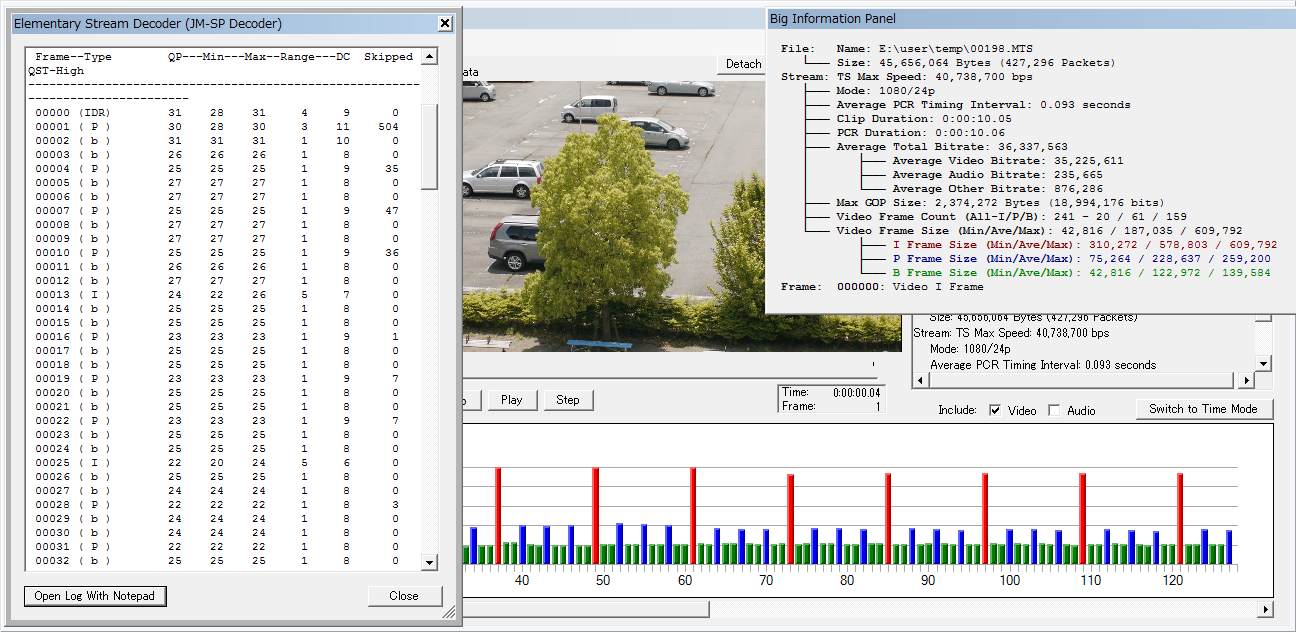Click the decoder log scroll-up arrow
1296x632 pixels.
tap(429, 57)
